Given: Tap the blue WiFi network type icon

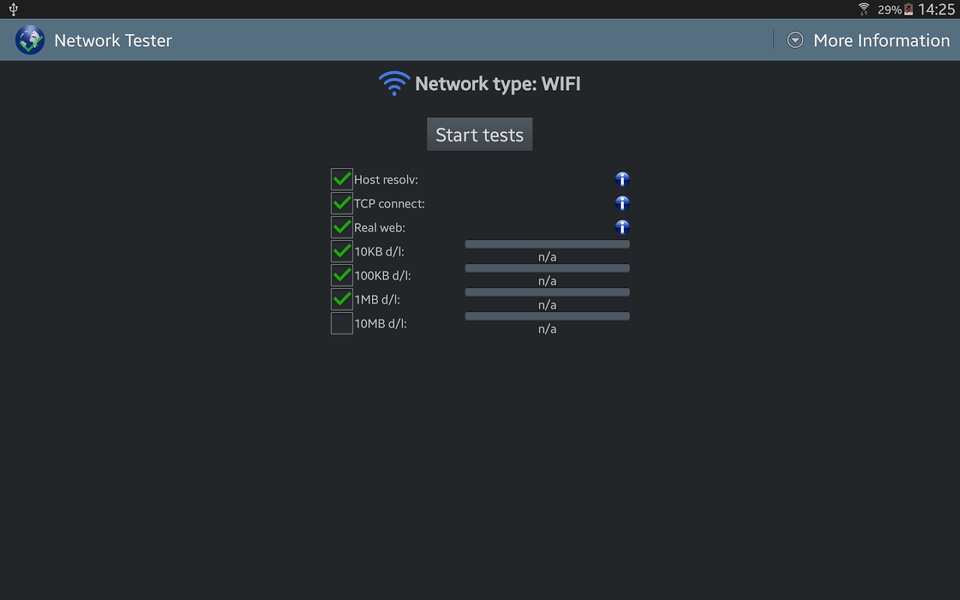Looking at the screenshot, I should point(394,83).
